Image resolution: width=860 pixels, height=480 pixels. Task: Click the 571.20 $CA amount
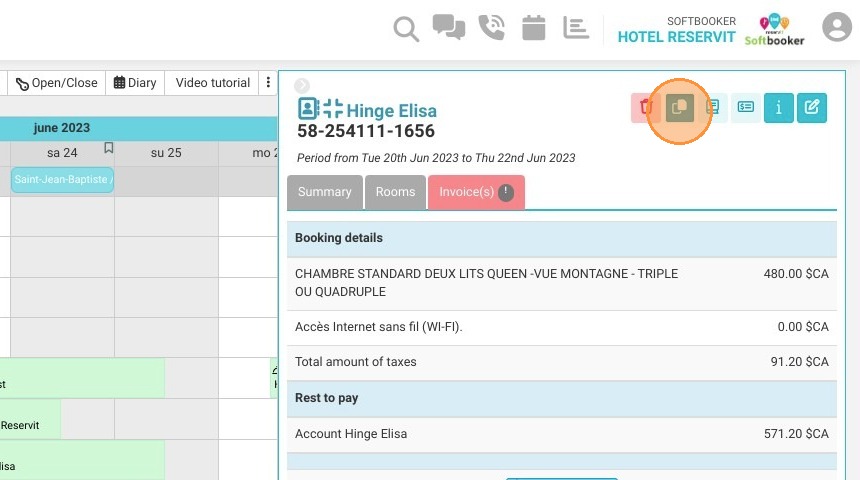pos(796,434)
